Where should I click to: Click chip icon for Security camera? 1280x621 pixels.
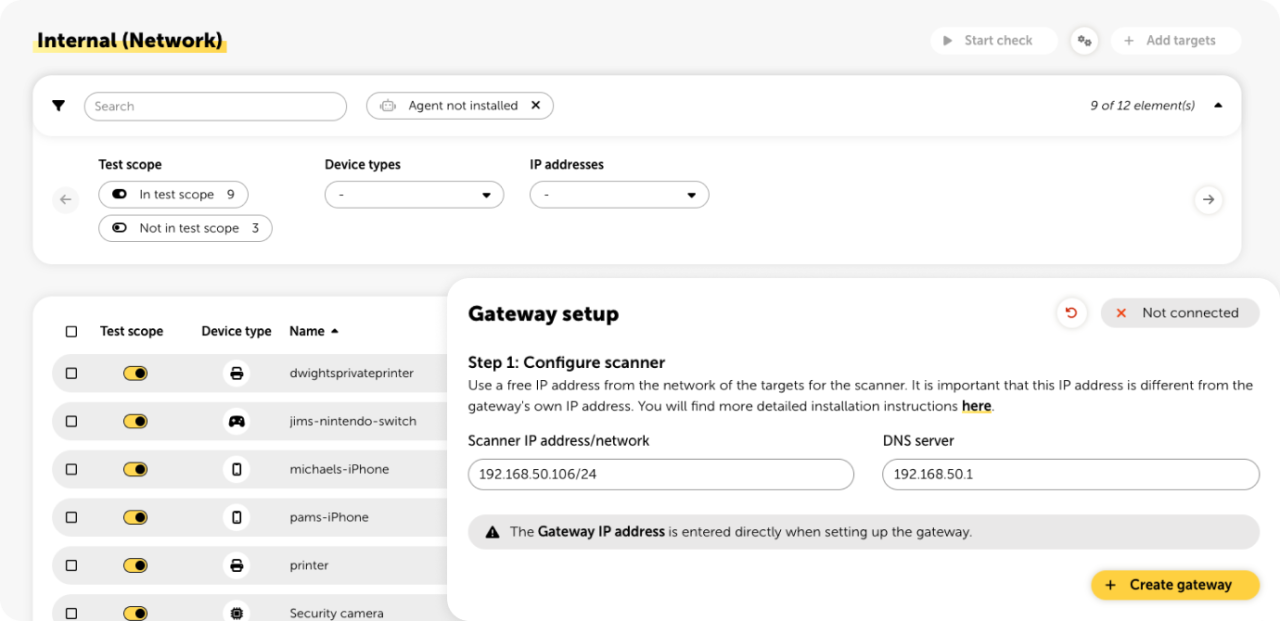point(236,613)
